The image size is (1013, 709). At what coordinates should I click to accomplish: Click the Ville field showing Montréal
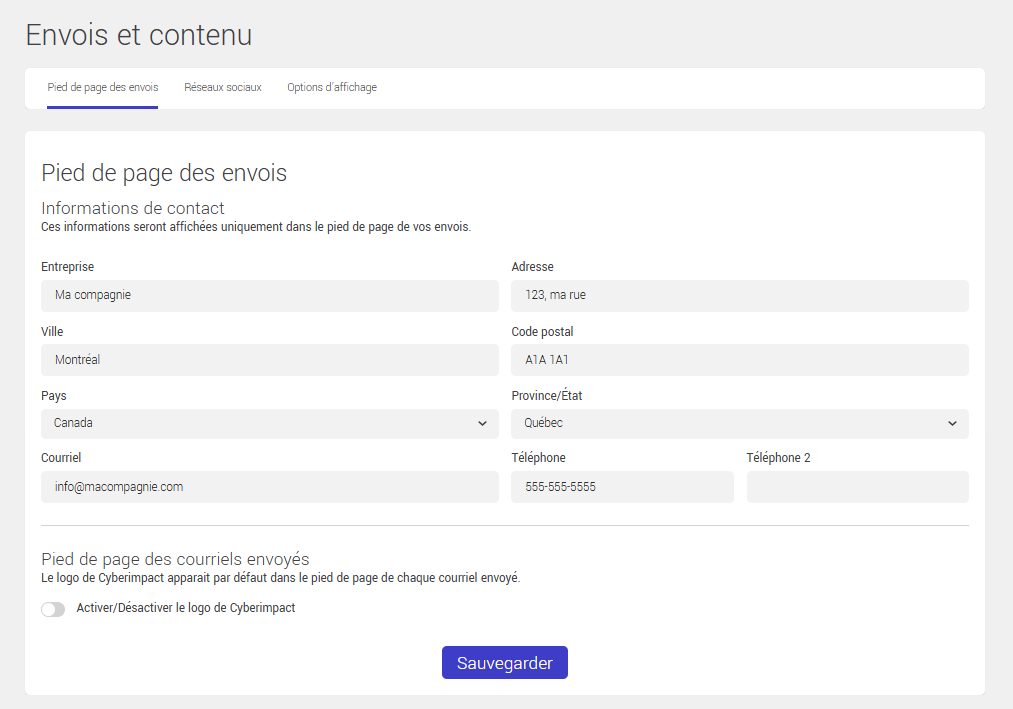[269, 359]
